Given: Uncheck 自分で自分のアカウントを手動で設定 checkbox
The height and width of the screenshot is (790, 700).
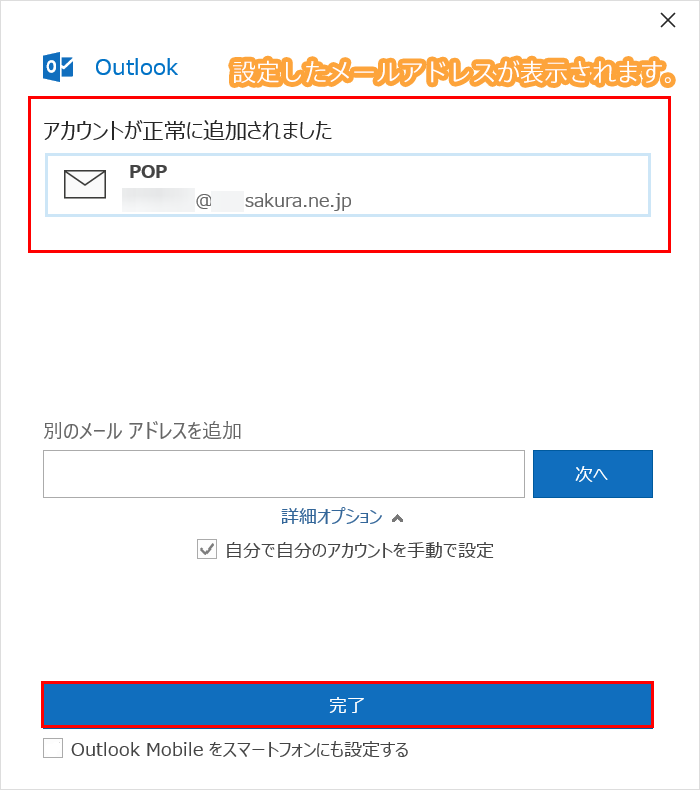Looking at the screenshot, I should 207,549.
